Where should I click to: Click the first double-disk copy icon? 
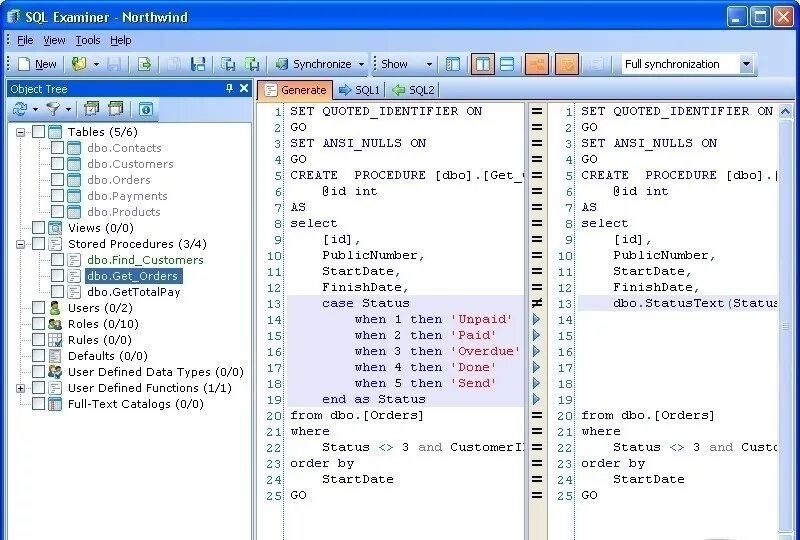point(228,64)
